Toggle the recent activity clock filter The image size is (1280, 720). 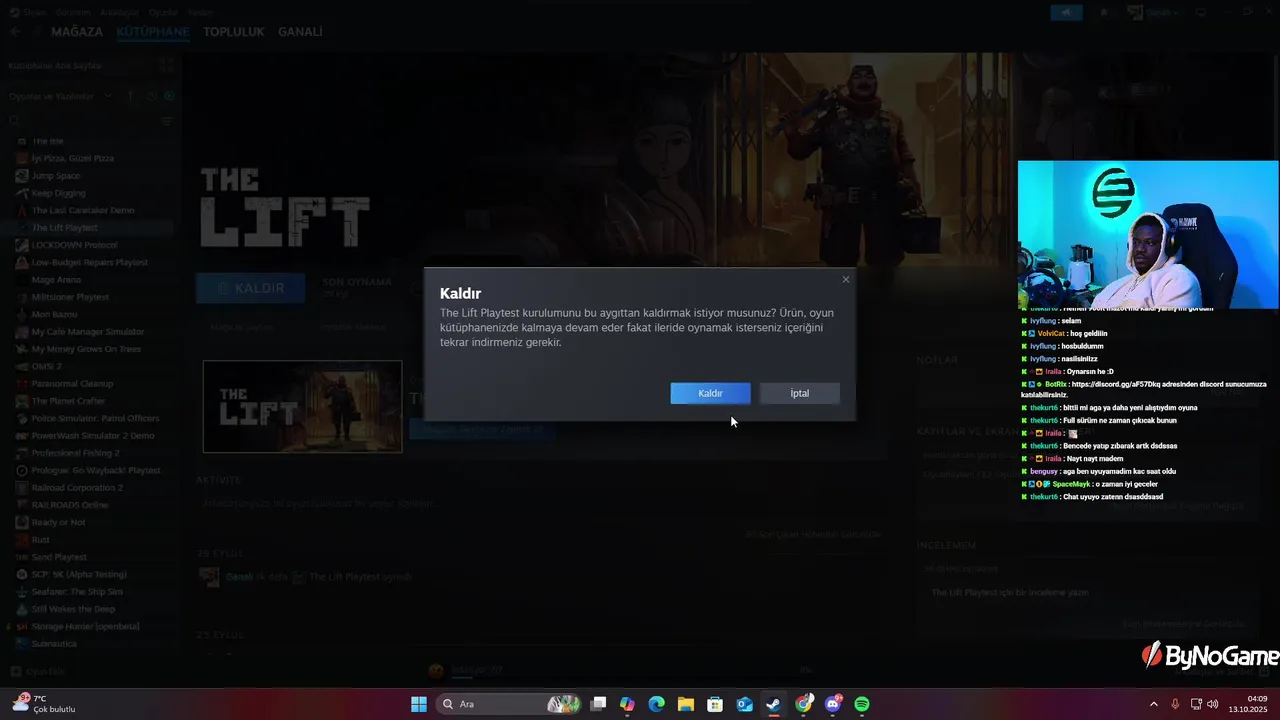151,96
